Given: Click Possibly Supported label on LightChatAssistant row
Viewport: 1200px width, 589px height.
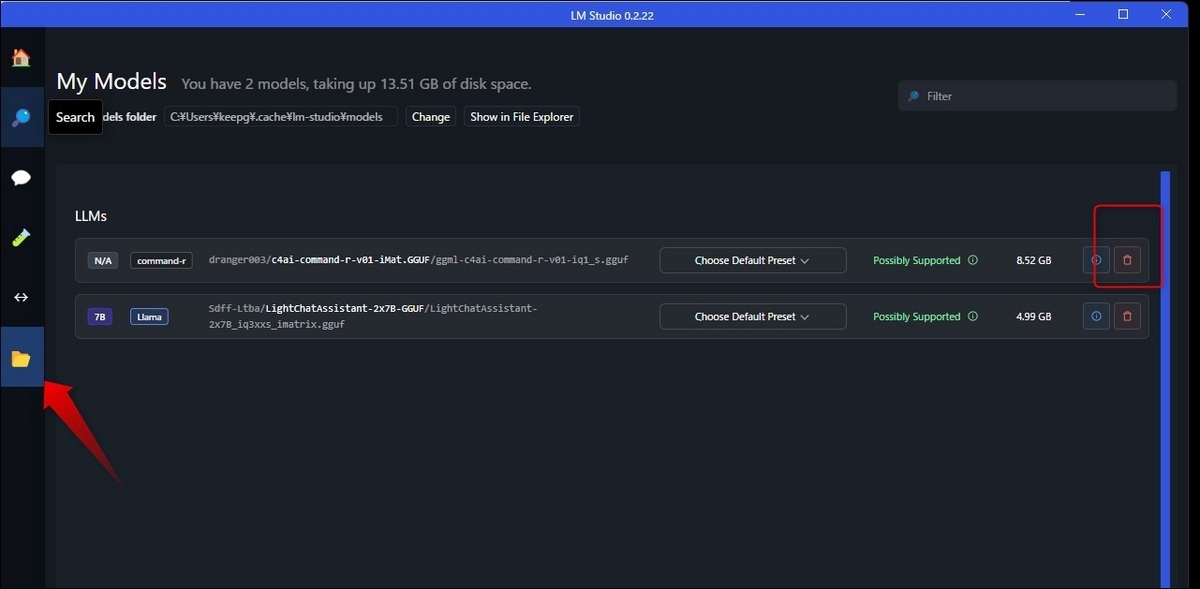Looking at the screenshot, I should pyautogui.click(x=916, y=316).
